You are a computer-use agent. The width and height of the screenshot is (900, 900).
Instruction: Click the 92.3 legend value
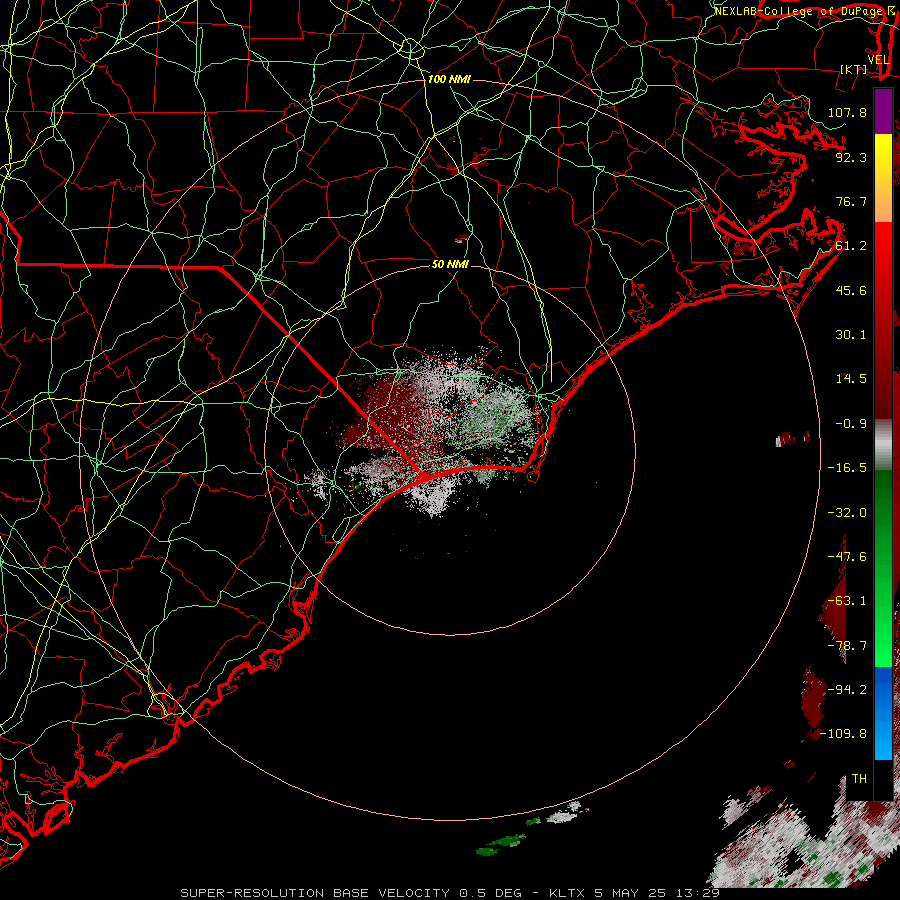(x=851, y=157)
